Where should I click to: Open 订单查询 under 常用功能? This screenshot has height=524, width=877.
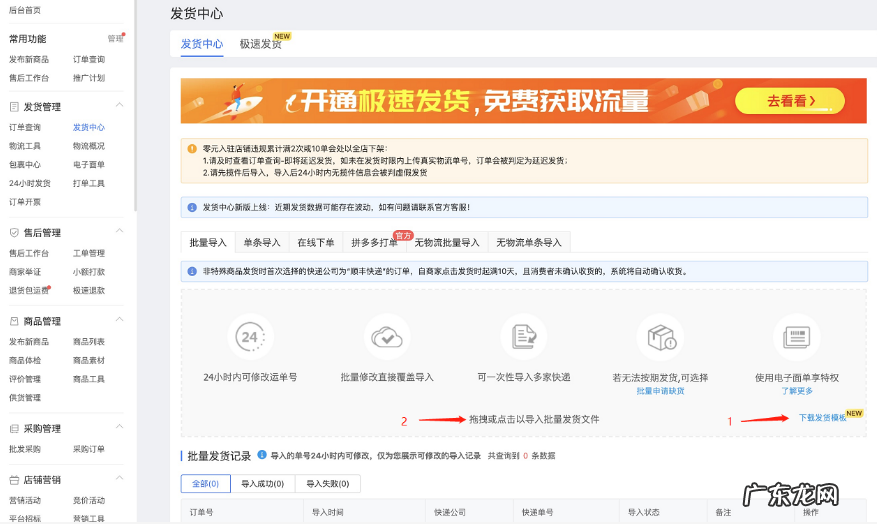89,59
